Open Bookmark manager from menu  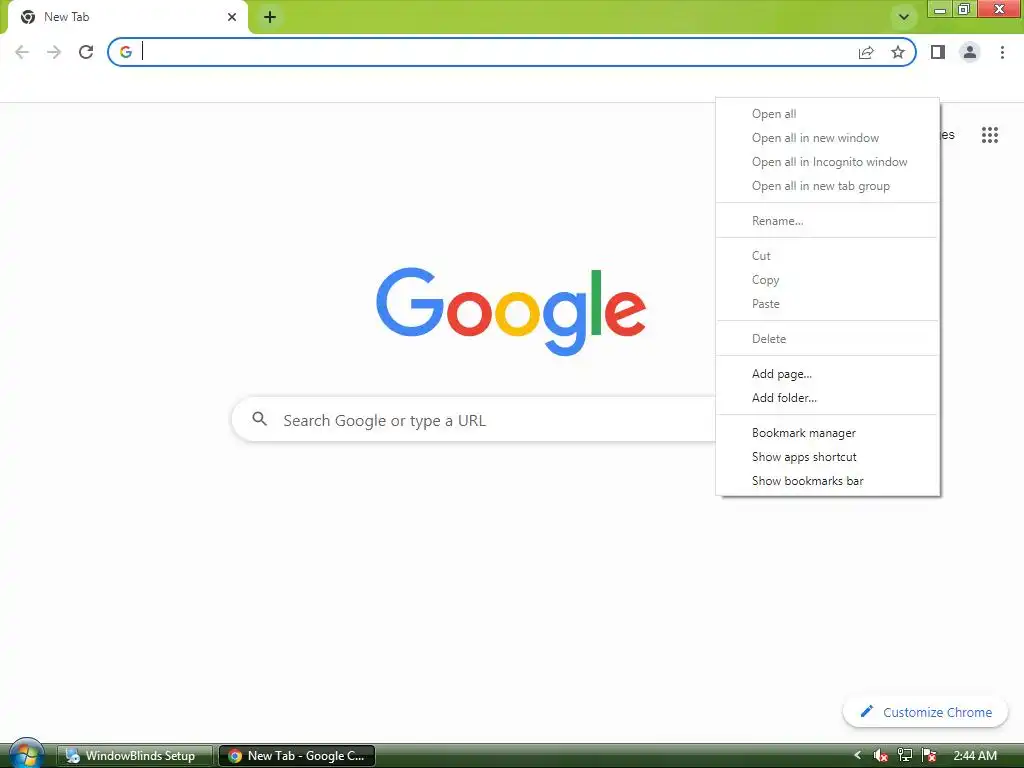click(827, 433)
